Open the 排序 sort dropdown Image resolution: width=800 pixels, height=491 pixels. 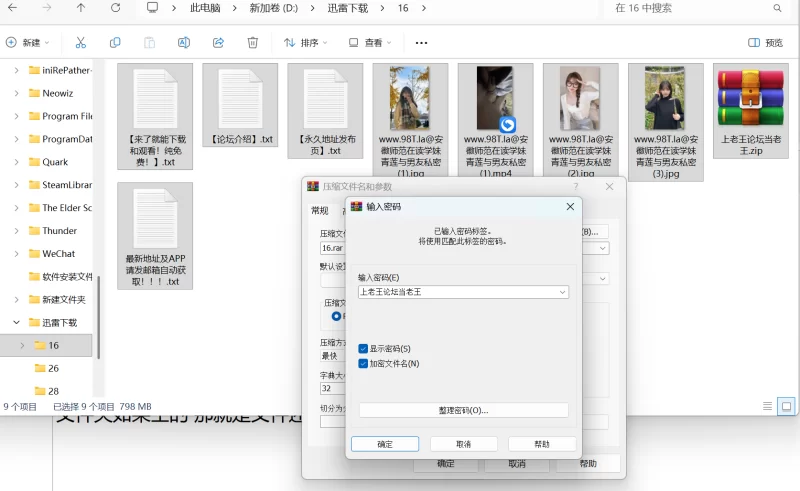click(306, 43)
